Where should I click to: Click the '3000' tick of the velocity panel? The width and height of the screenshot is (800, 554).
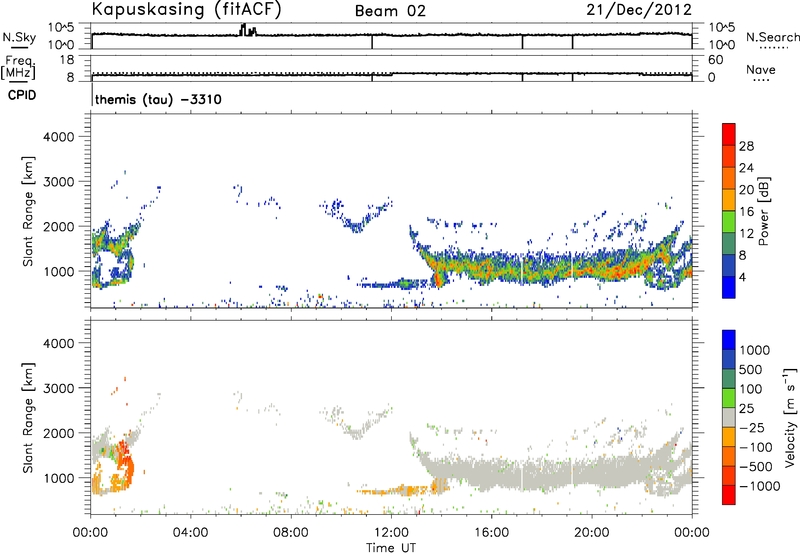58,388
